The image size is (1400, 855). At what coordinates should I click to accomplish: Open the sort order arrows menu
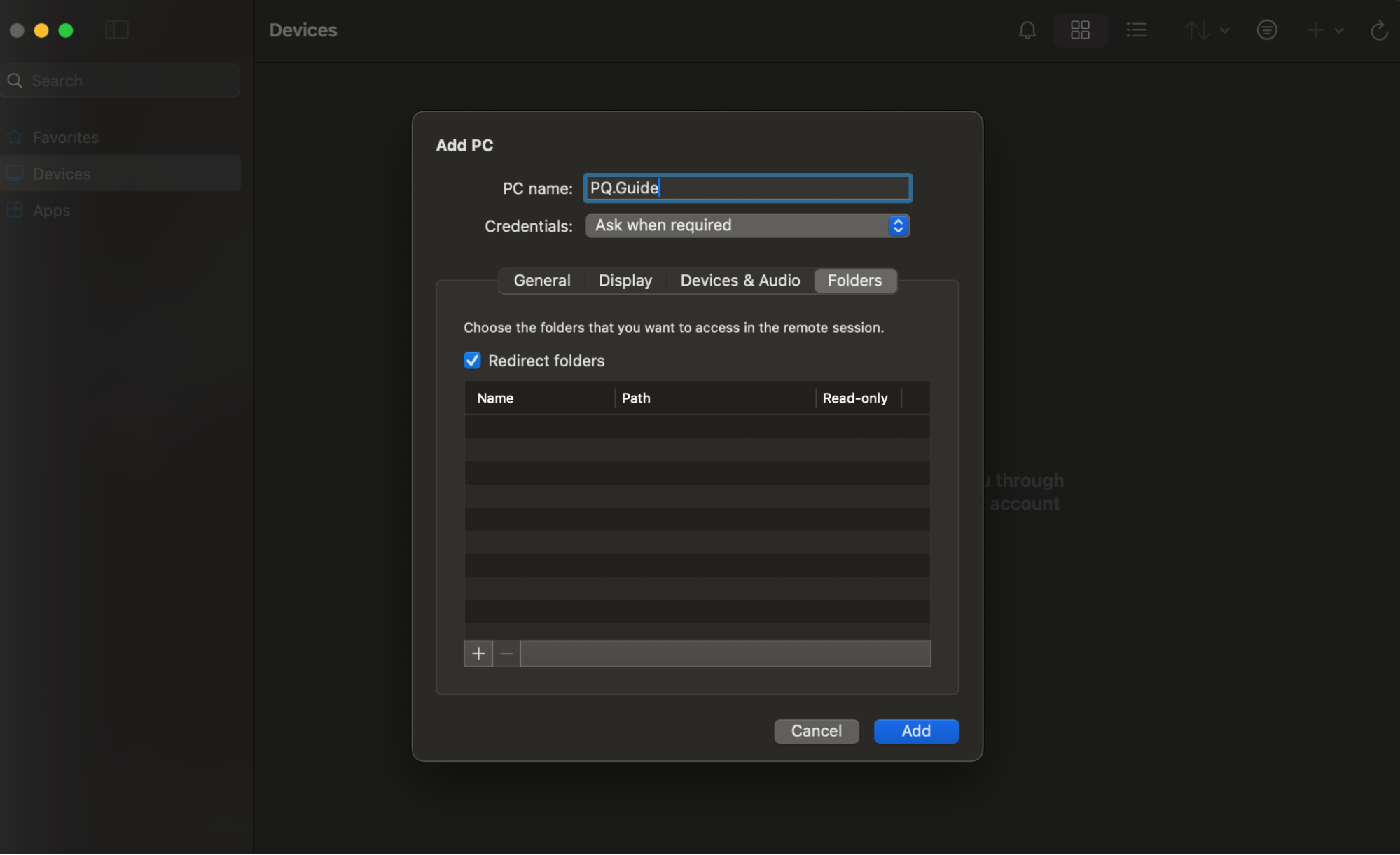(x=1206, y=30)
